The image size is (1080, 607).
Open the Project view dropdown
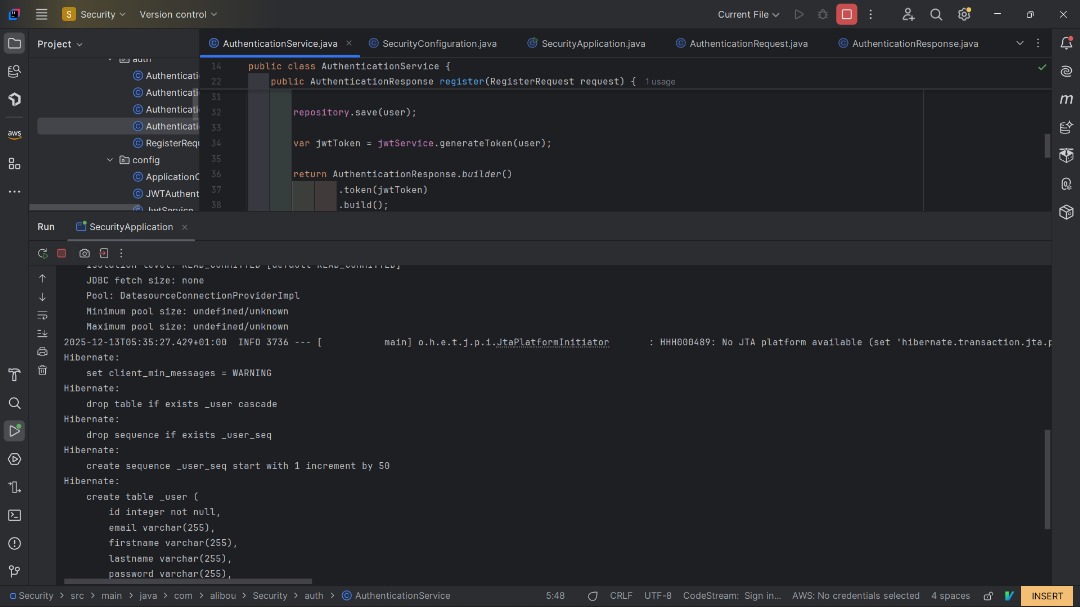point(60,44)
